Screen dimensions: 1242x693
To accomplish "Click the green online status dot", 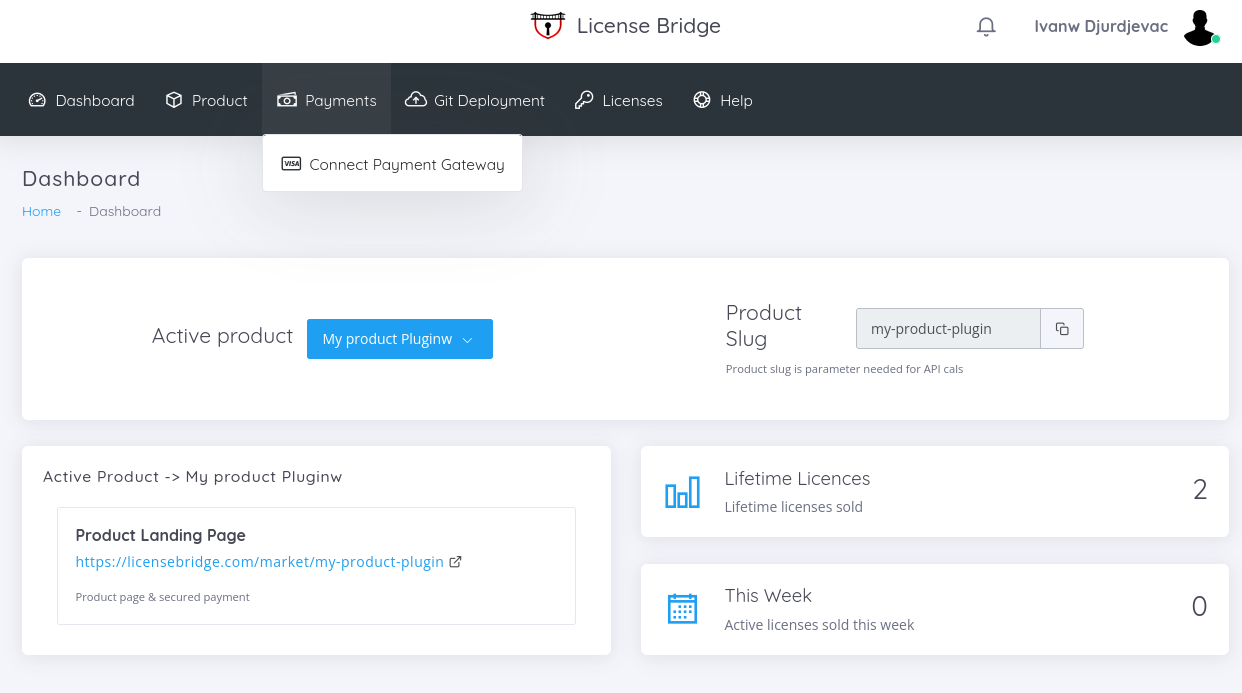I will click(x=1216, y=40).
